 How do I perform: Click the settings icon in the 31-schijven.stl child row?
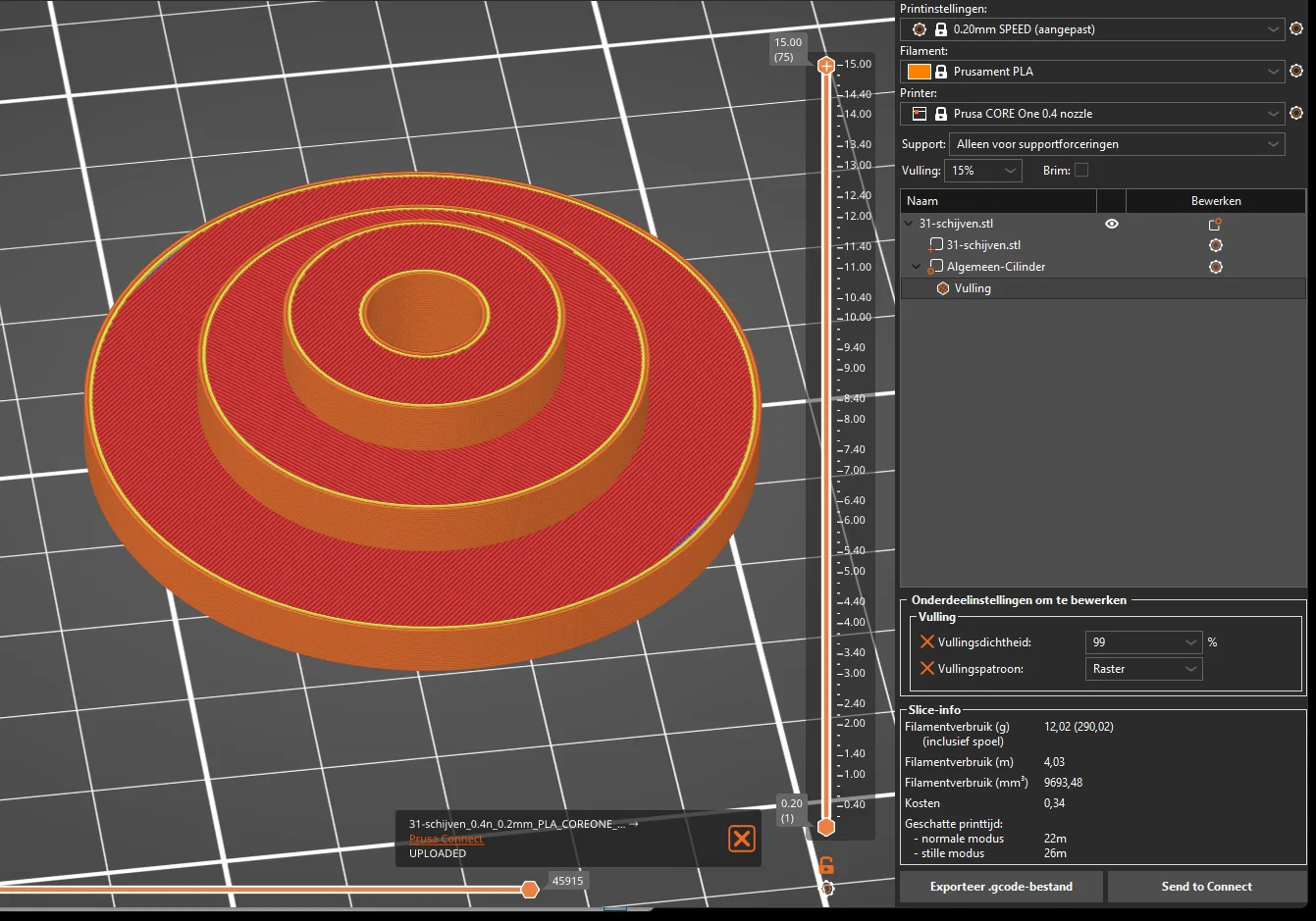coord(1216,245)
